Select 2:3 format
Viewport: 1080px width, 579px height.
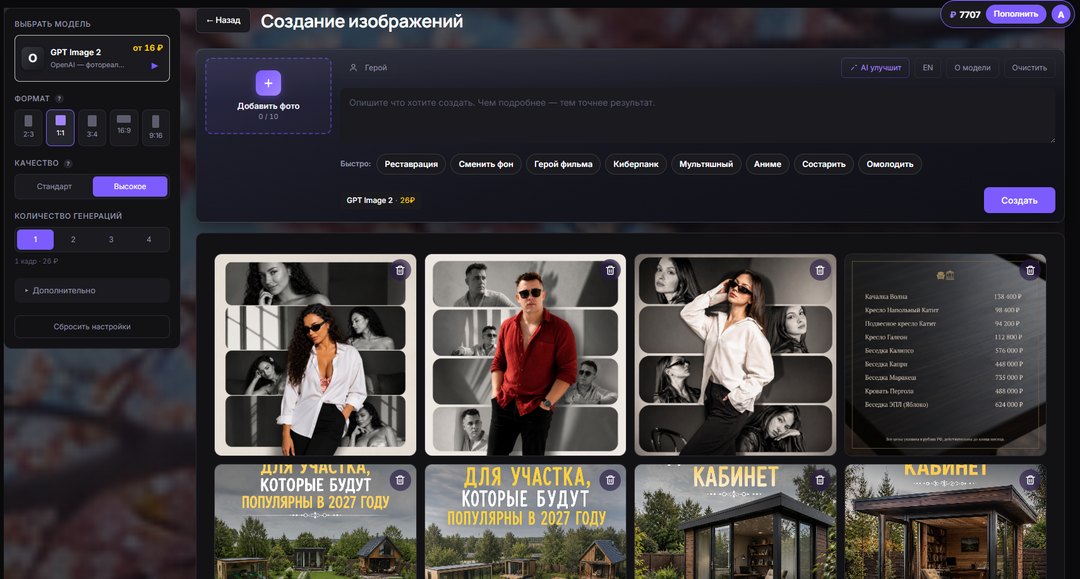(x=28, y=127)
